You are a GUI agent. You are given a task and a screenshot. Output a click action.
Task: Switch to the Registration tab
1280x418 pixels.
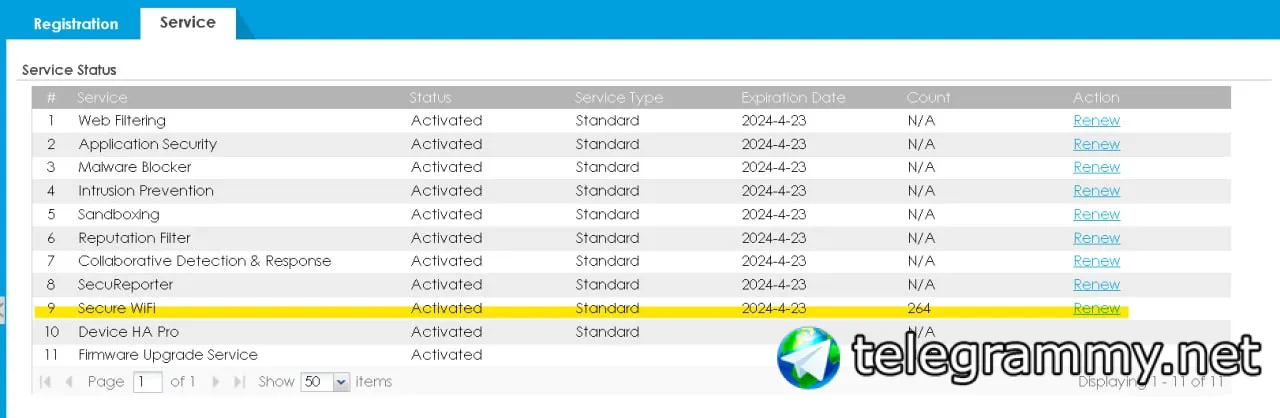76,24
